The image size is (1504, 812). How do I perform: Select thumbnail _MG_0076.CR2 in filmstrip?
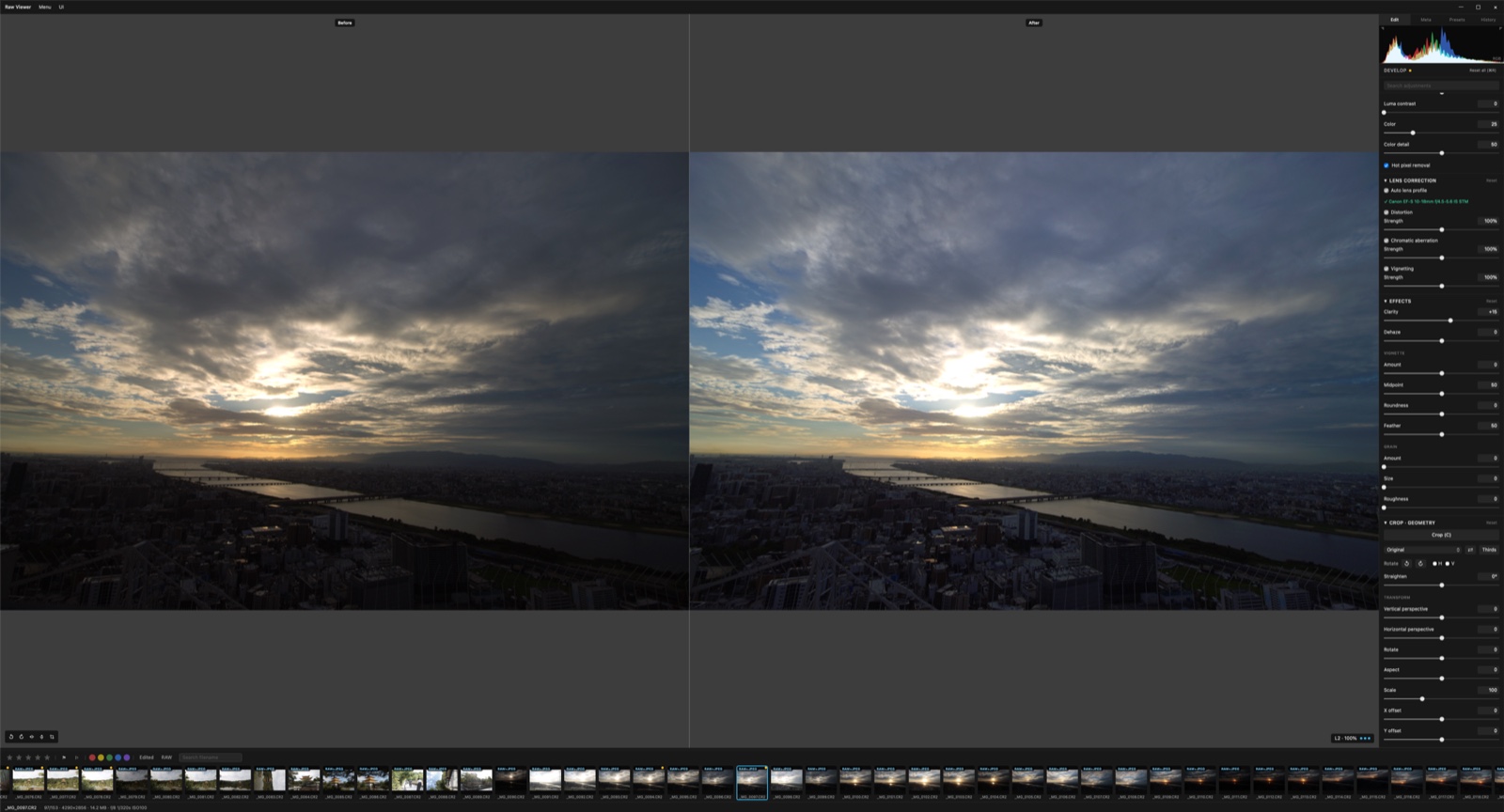click(28, 781)
